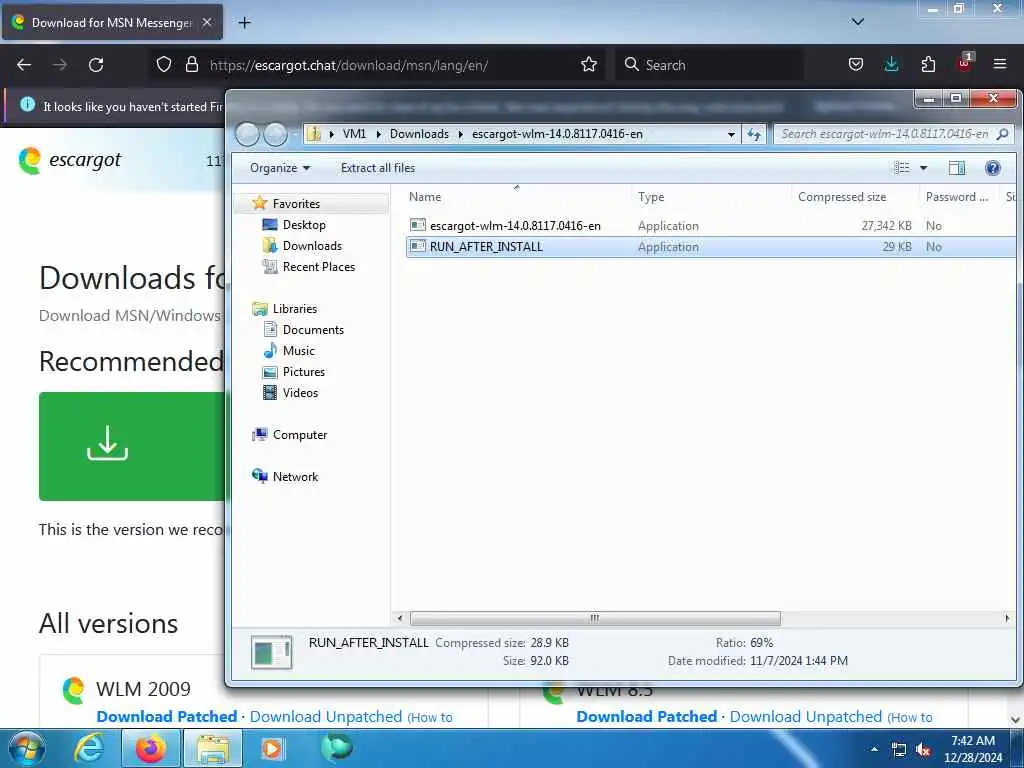Click the green recommended download button
The width and height of the screenshot is (1024, 768).
tap(131, 446)
